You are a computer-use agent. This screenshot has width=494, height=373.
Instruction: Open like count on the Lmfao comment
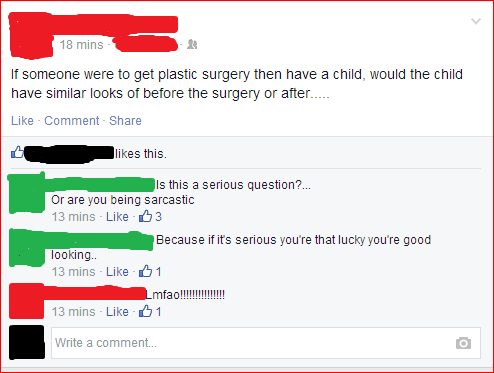tap(150, 312)
